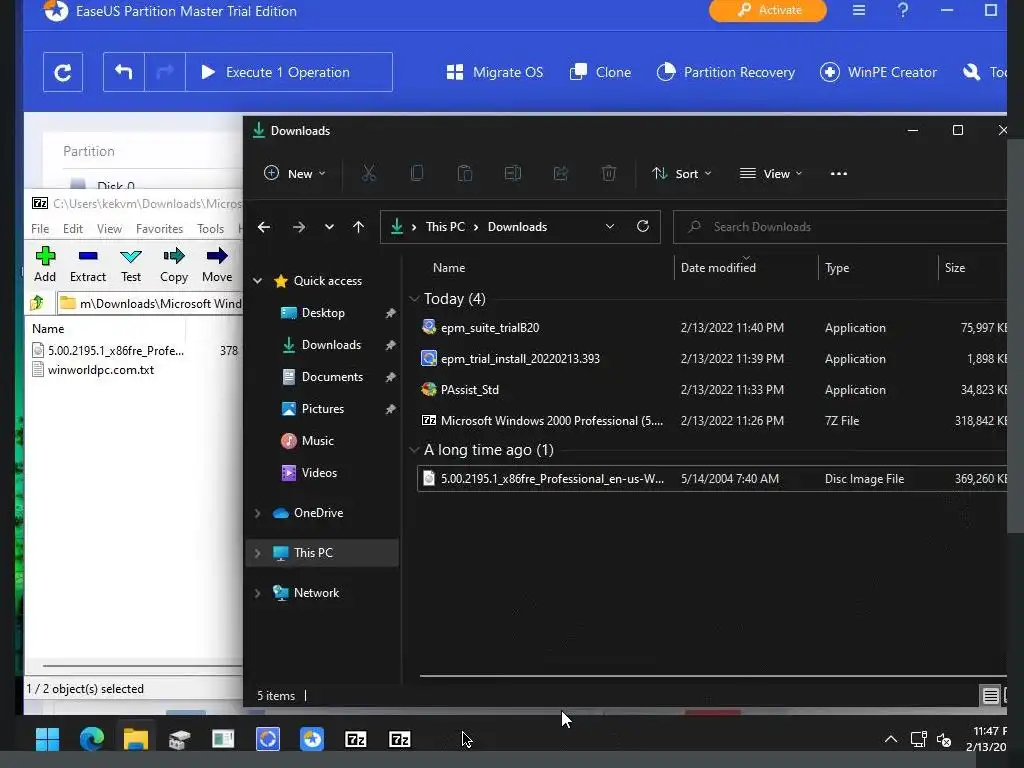The width and height of the screenshot is (1024, 768).
Task: Select epm_suite_trialB20 file
Action: click(x=712, y=328)
